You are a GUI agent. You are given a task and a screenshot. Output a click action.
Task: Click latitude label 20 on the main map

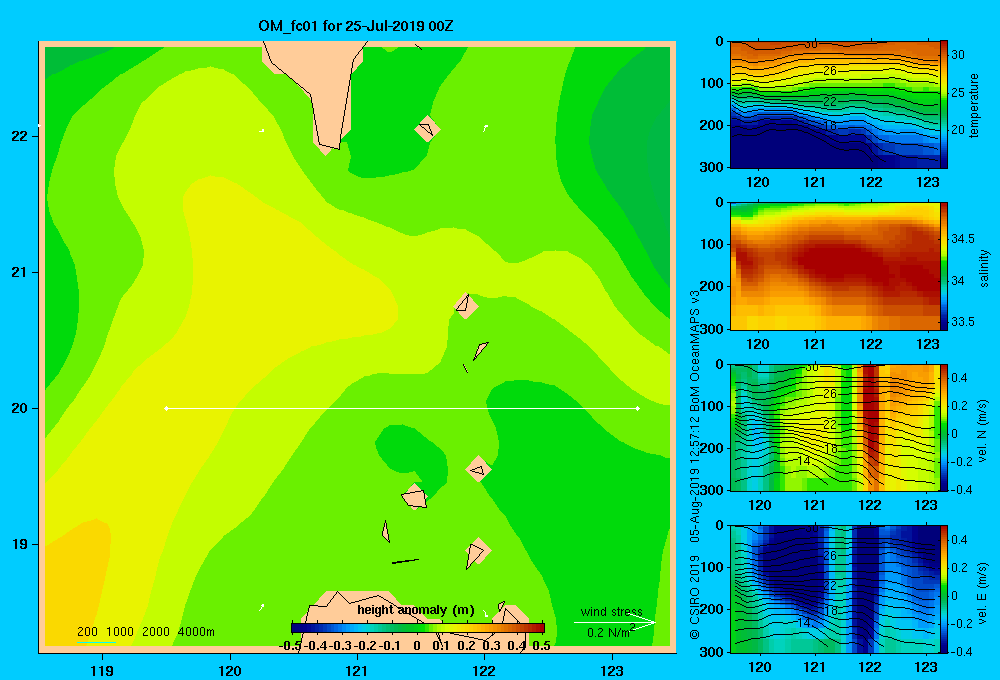coord(19,408)
